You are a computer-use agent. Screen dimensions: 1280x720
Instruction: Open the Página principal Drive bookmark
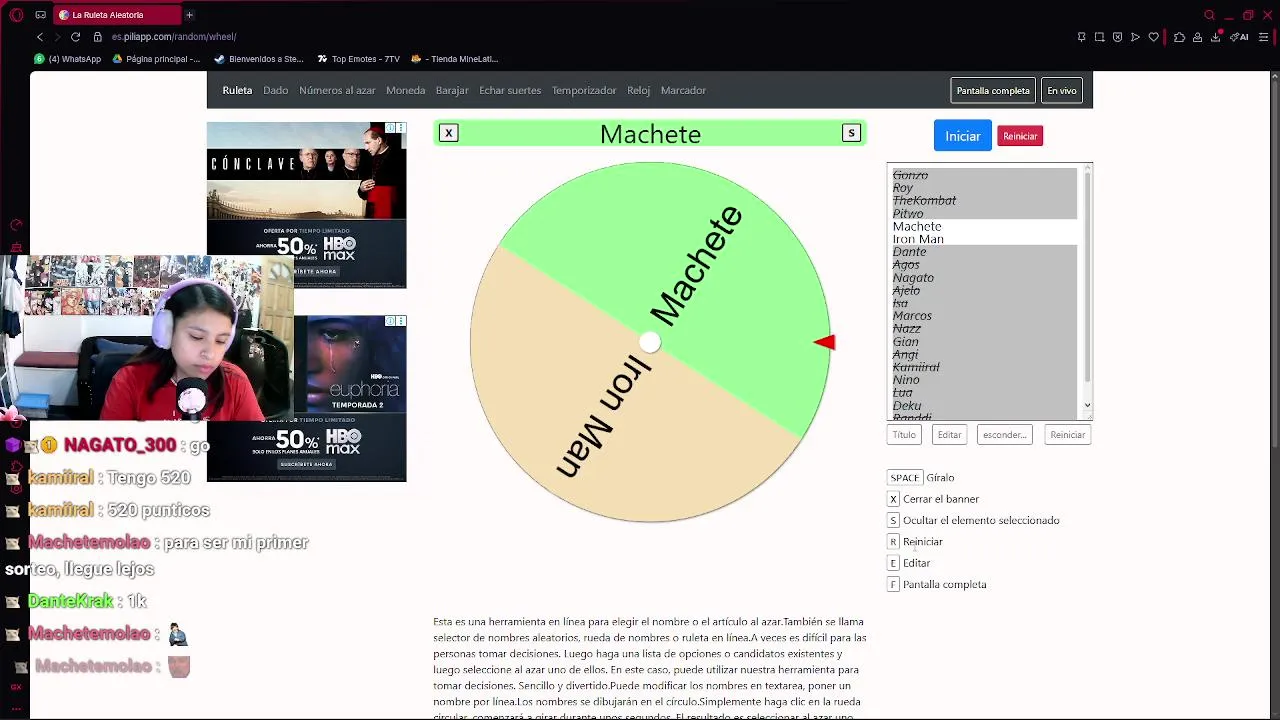(x=156, y=59)
